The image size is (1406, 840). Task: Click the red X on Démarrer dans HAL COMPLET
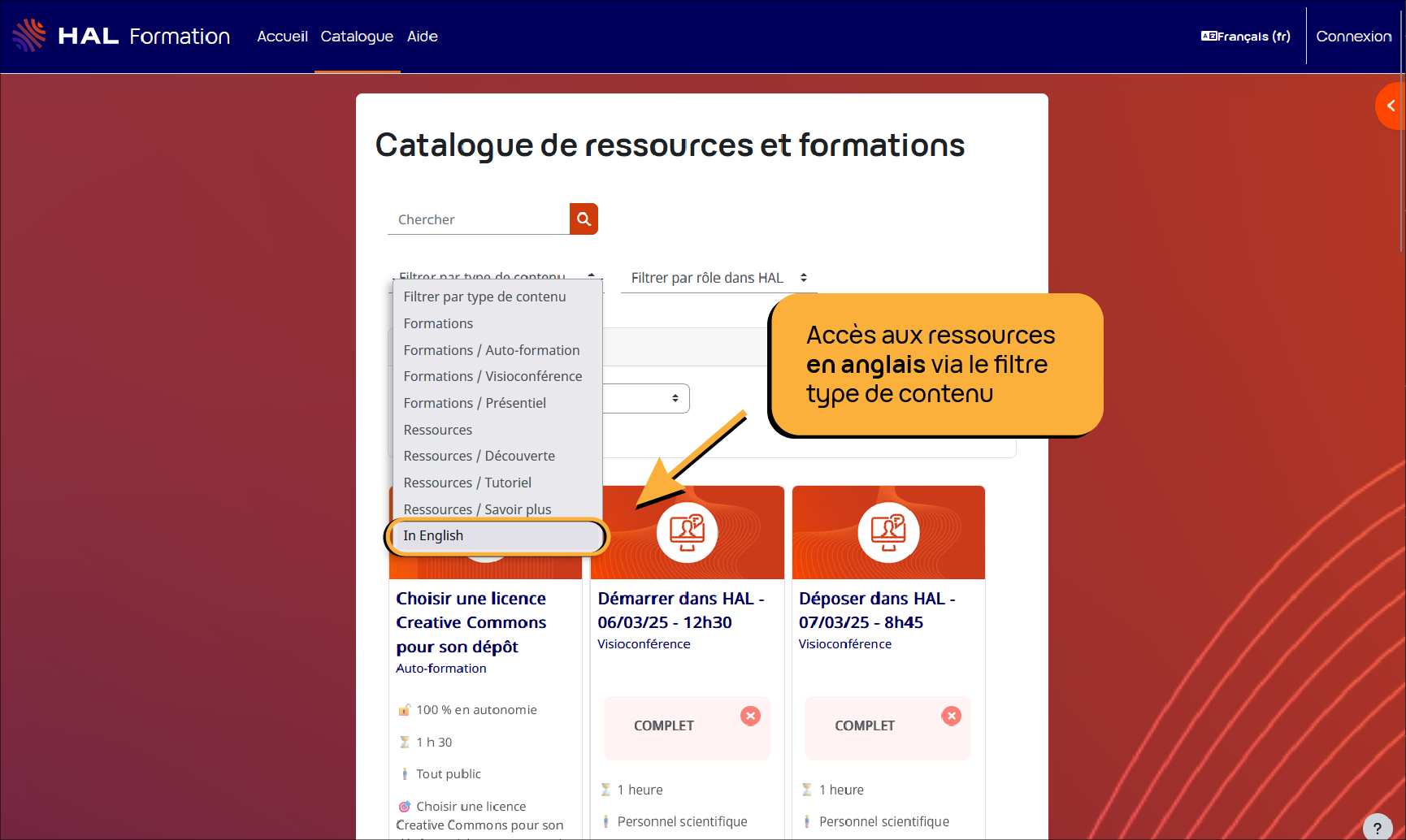[750, 716]
